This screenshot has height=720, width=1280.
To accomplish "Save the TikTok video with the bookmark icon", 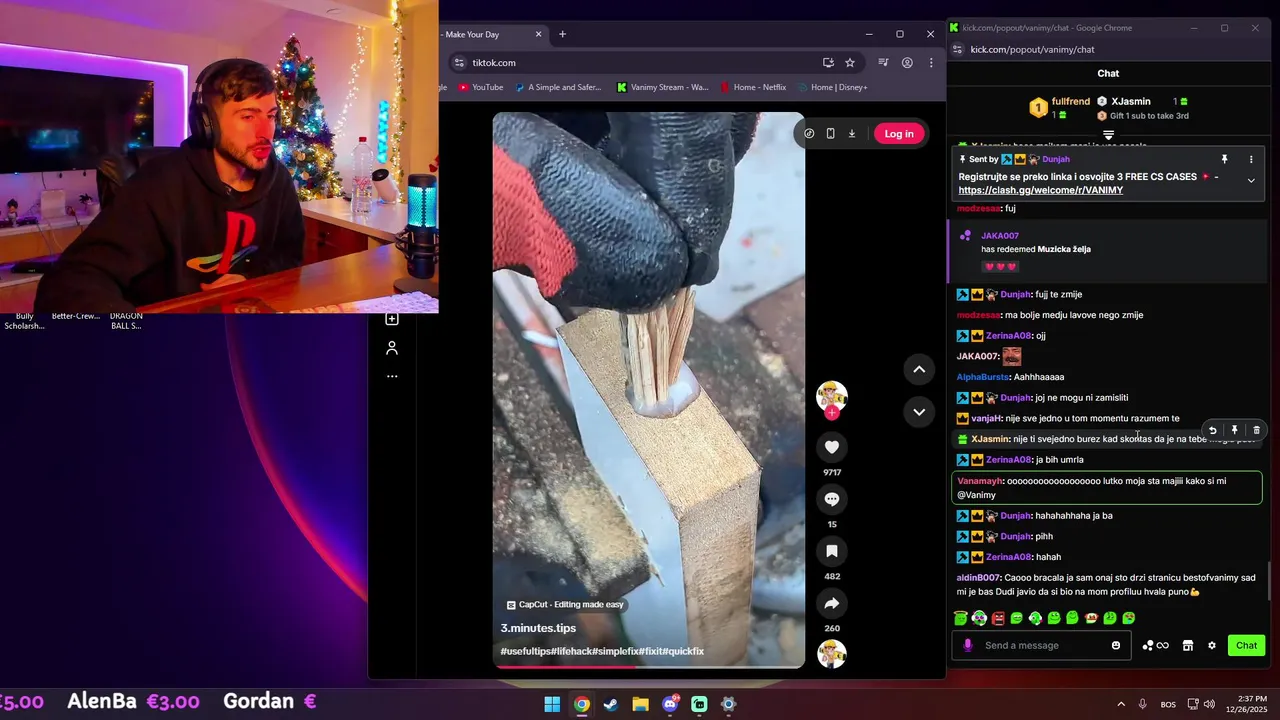I will coord(831,551).
